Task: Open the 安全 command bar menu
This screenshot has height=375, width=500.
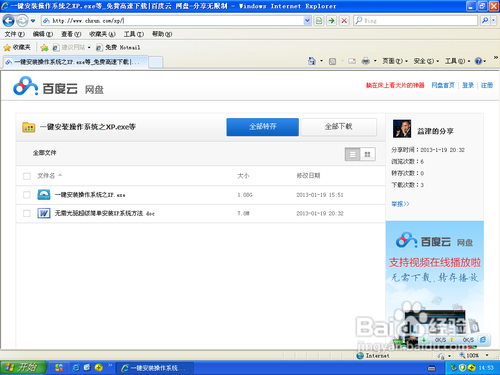Action: pos(426,61)
